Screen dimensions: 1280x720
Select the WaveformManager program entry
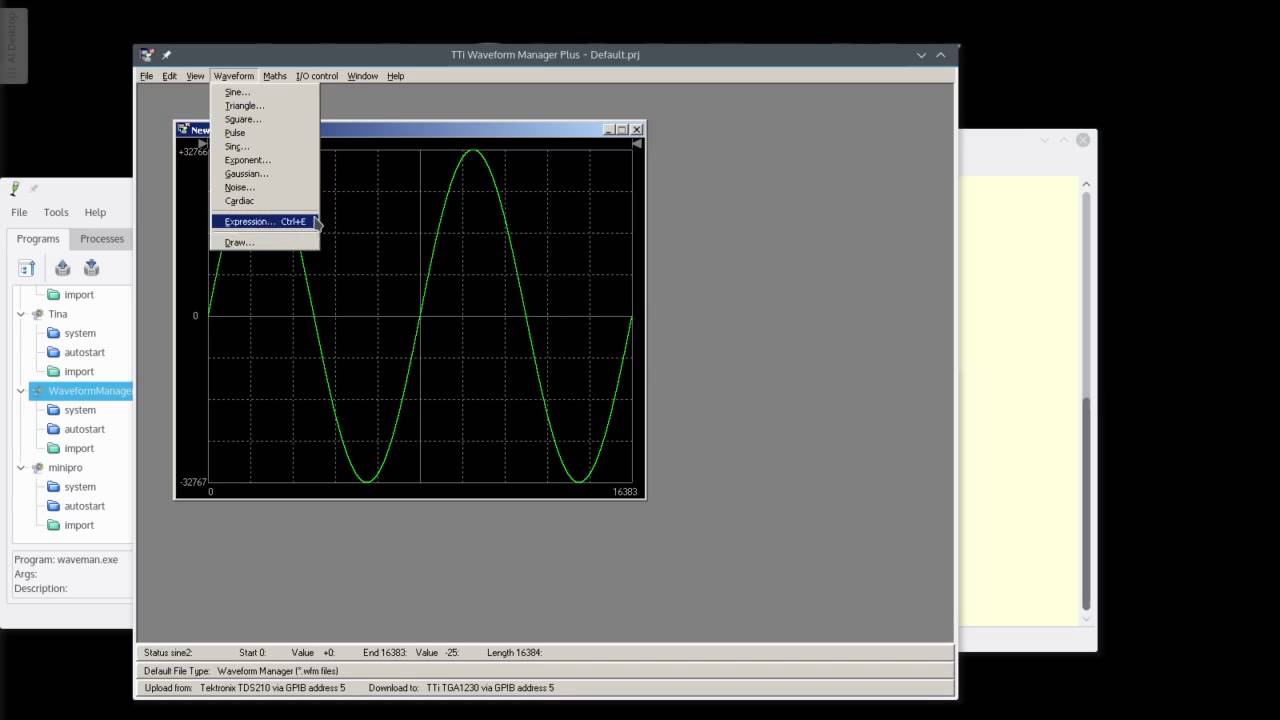point(90,391)
